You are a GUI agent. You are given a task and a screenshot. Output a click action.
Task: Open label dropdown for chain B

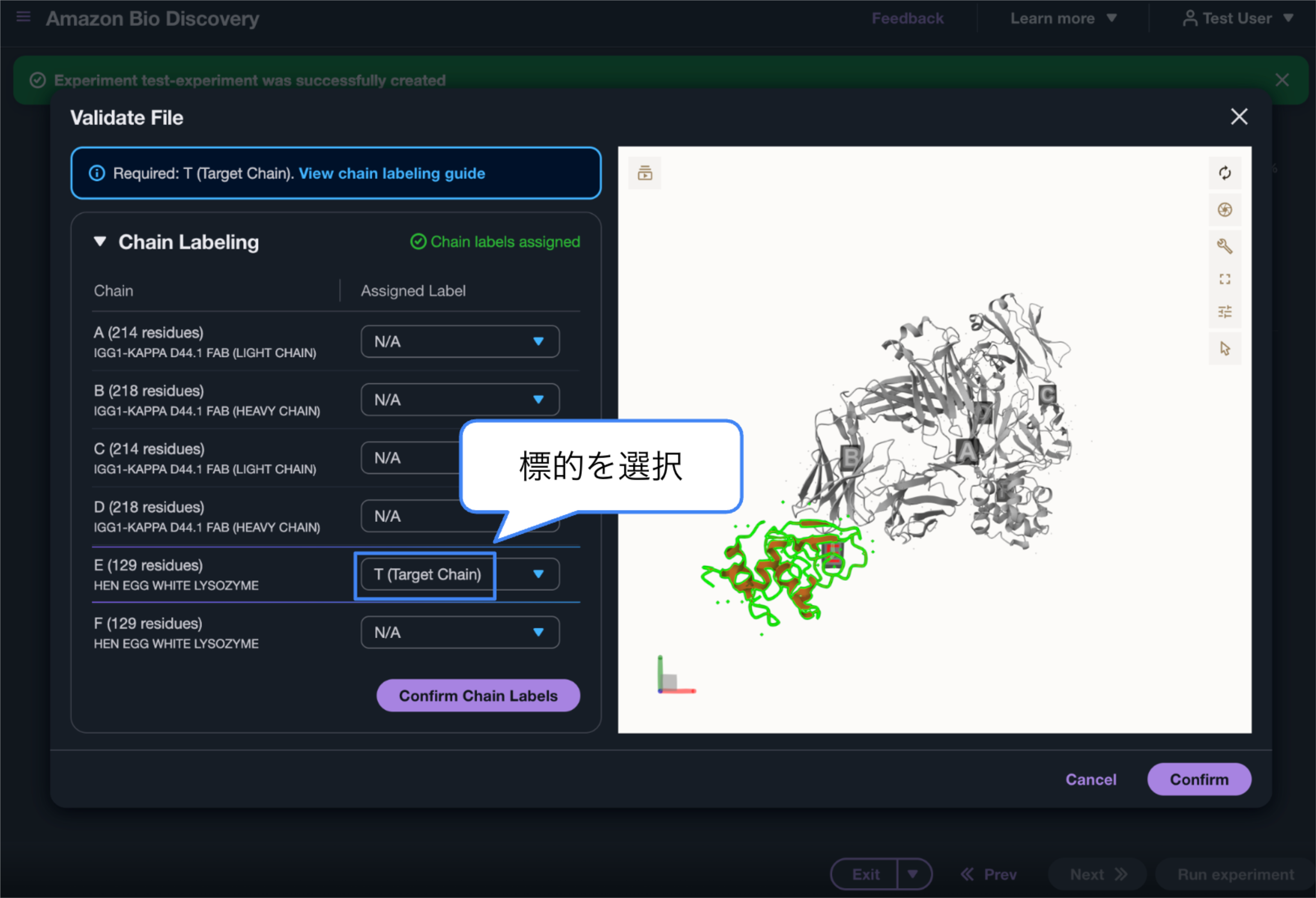click(x=460, y=399)
